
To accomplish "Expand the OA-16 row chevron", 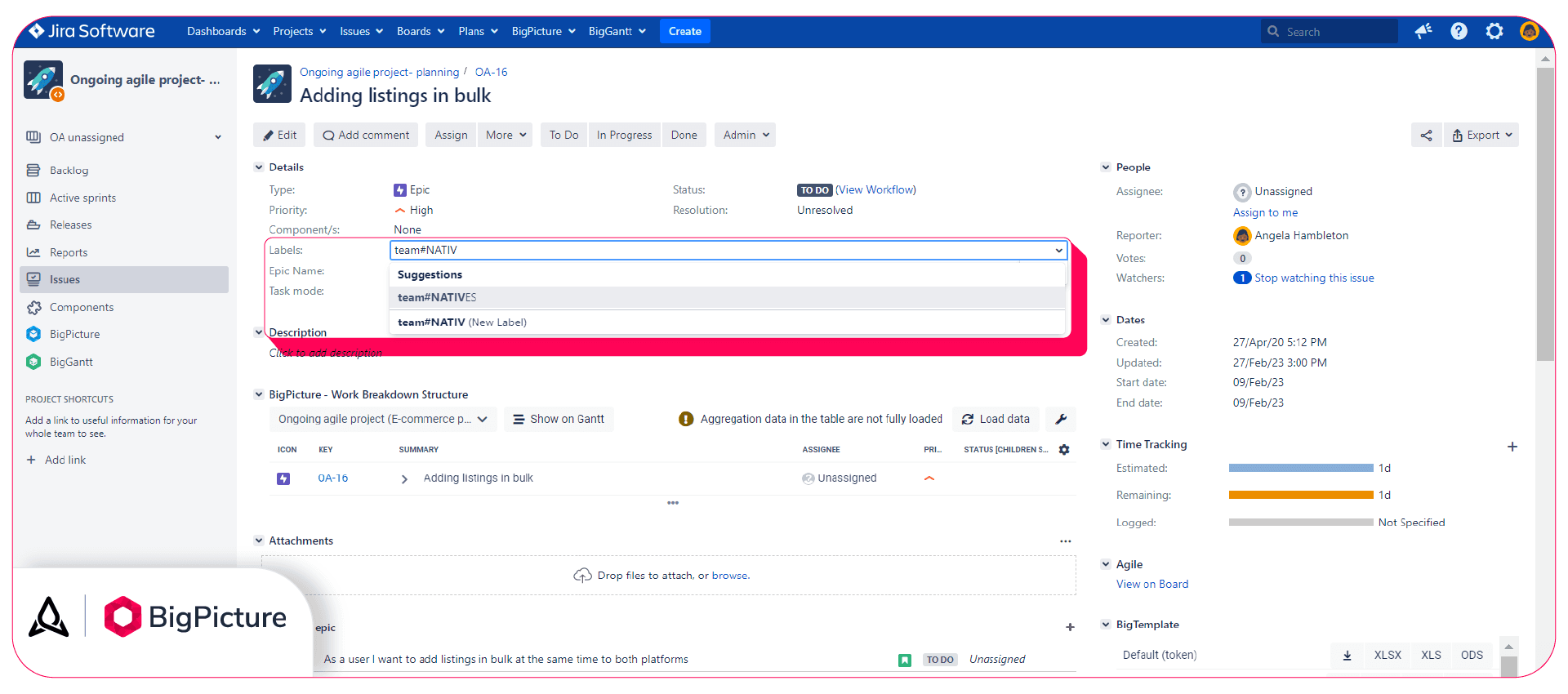I will pos(404,479).
